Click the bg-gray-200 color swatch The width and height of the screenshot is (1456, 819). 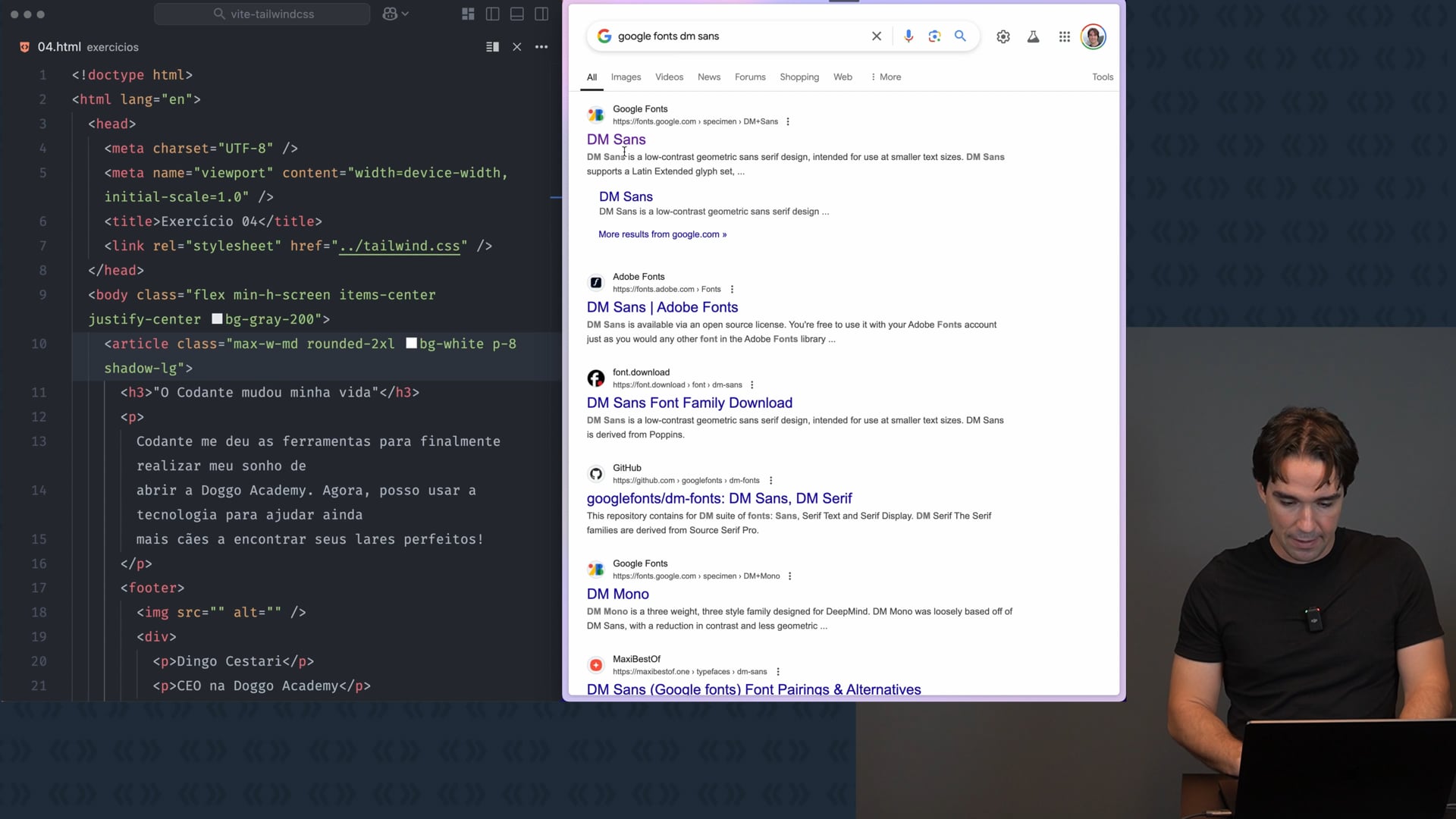point(217,319)
